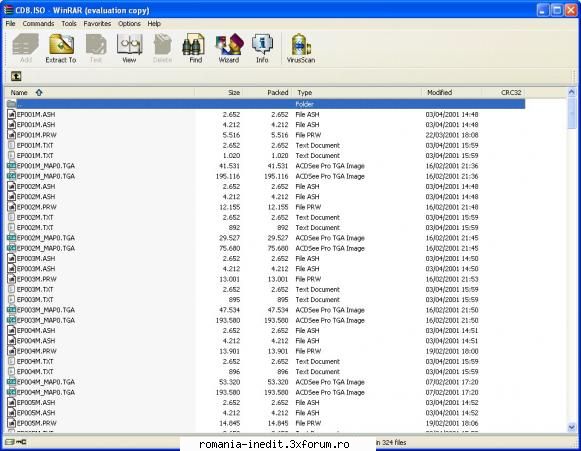The width and height of the screenshot is (581, 451).
Task: Click the EP003M.PRW file icon
Action: 11,279
